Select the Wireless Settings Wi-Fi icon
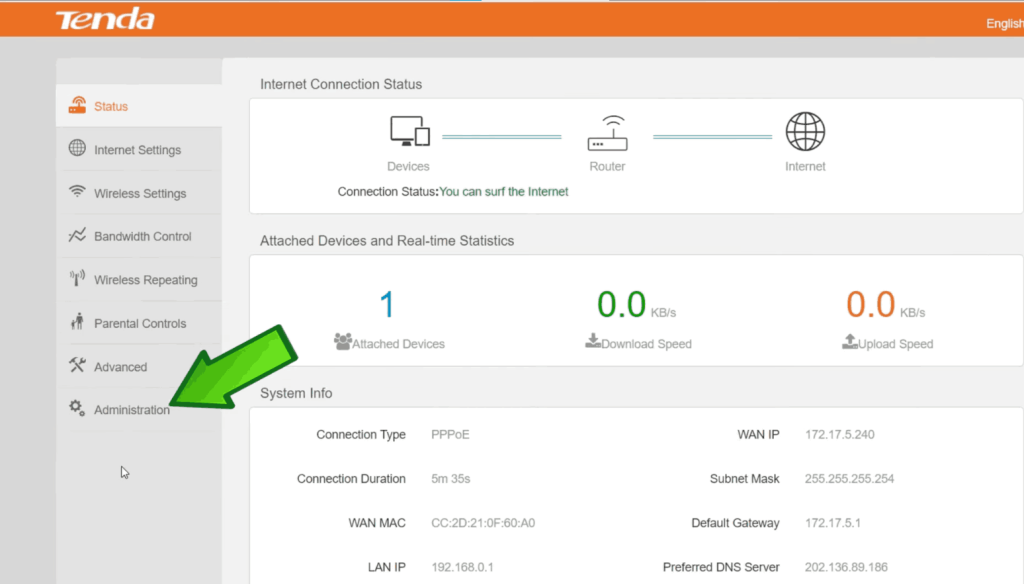This screenshot has height=584, width=1024. click(77, 192)
